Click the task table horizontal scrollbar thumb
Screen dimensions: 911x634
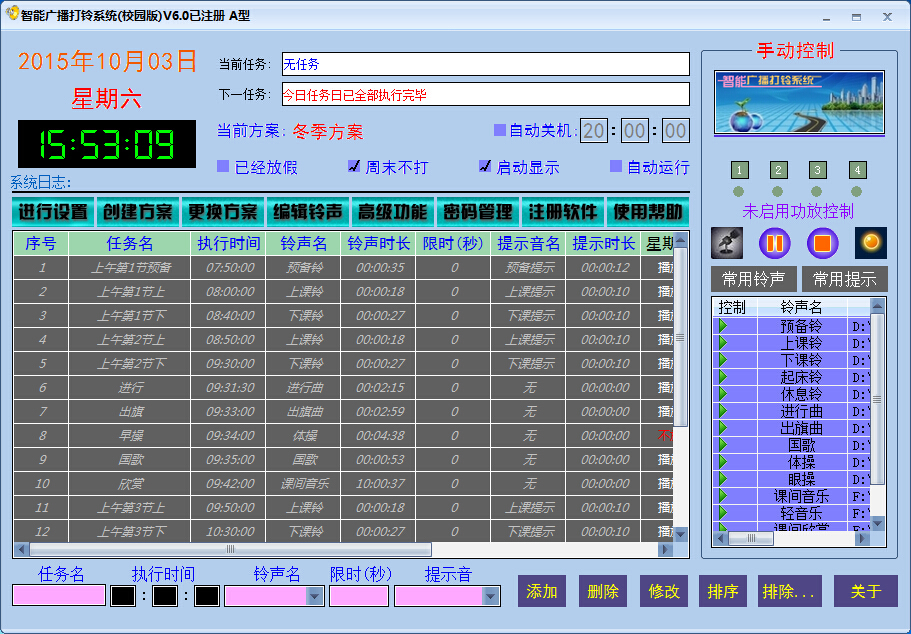[x=230, y=549]
